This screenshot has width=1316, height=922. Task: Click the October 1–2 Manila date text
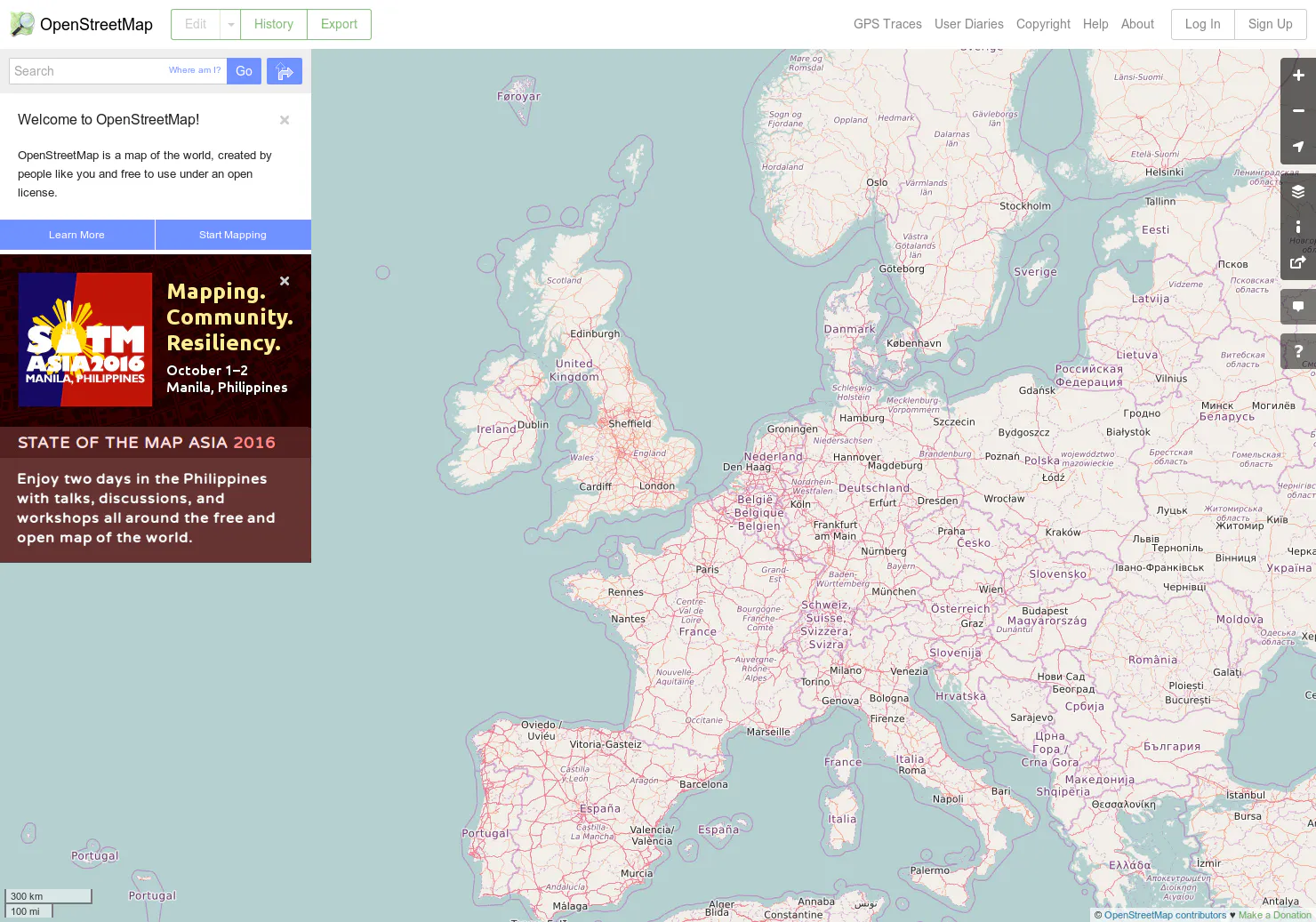point(227,379)
